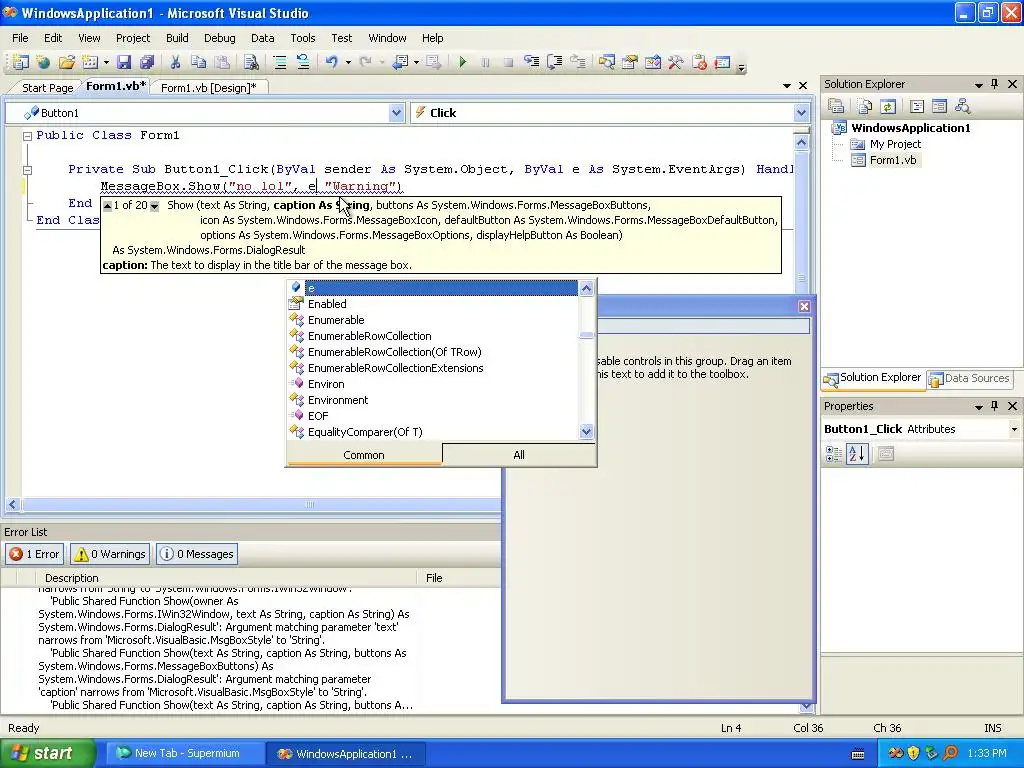Viewport: 1024px width, 768px height.
Task: Select the All tab in IntelliSense list
Action: (x=519, y=455)
